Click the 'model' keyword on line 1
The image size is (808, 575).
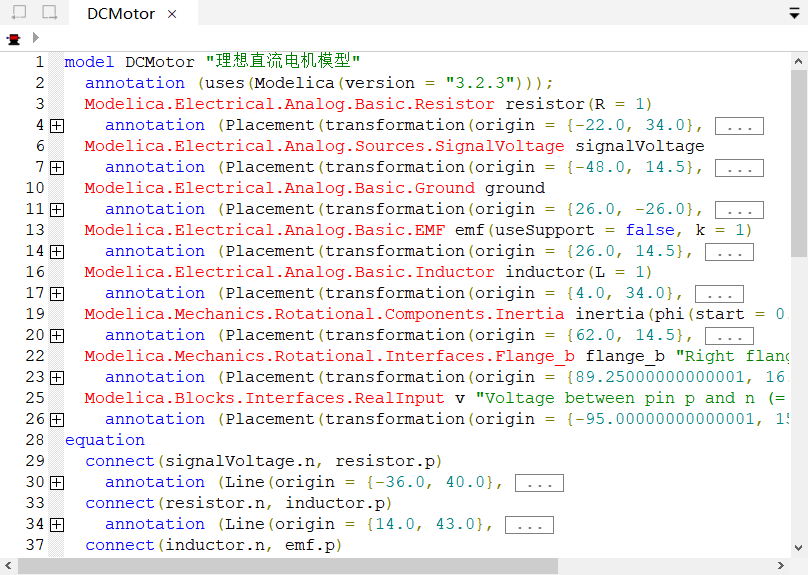click(89, 62)
